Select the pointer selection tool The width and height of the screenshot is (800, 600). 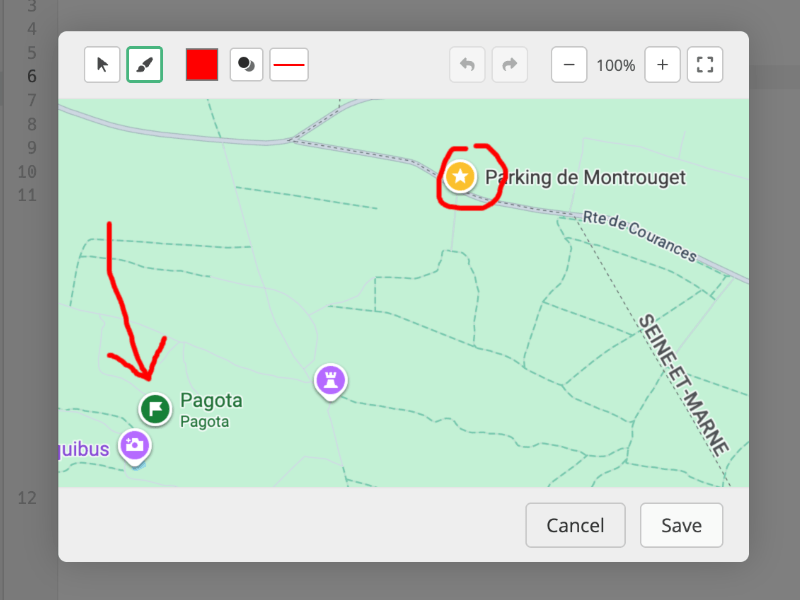102,64
